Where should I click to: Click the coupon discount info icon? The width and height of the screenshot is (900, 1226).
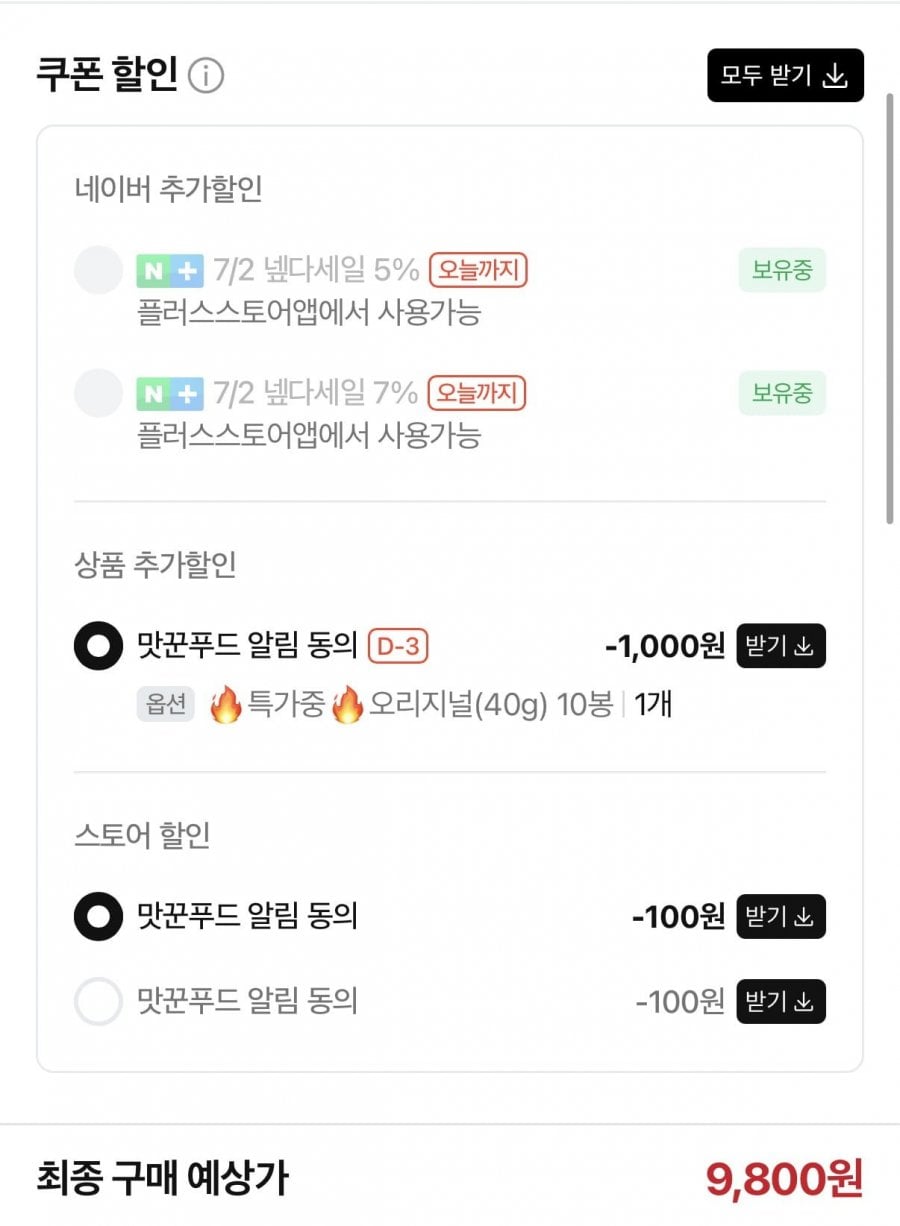206,76
